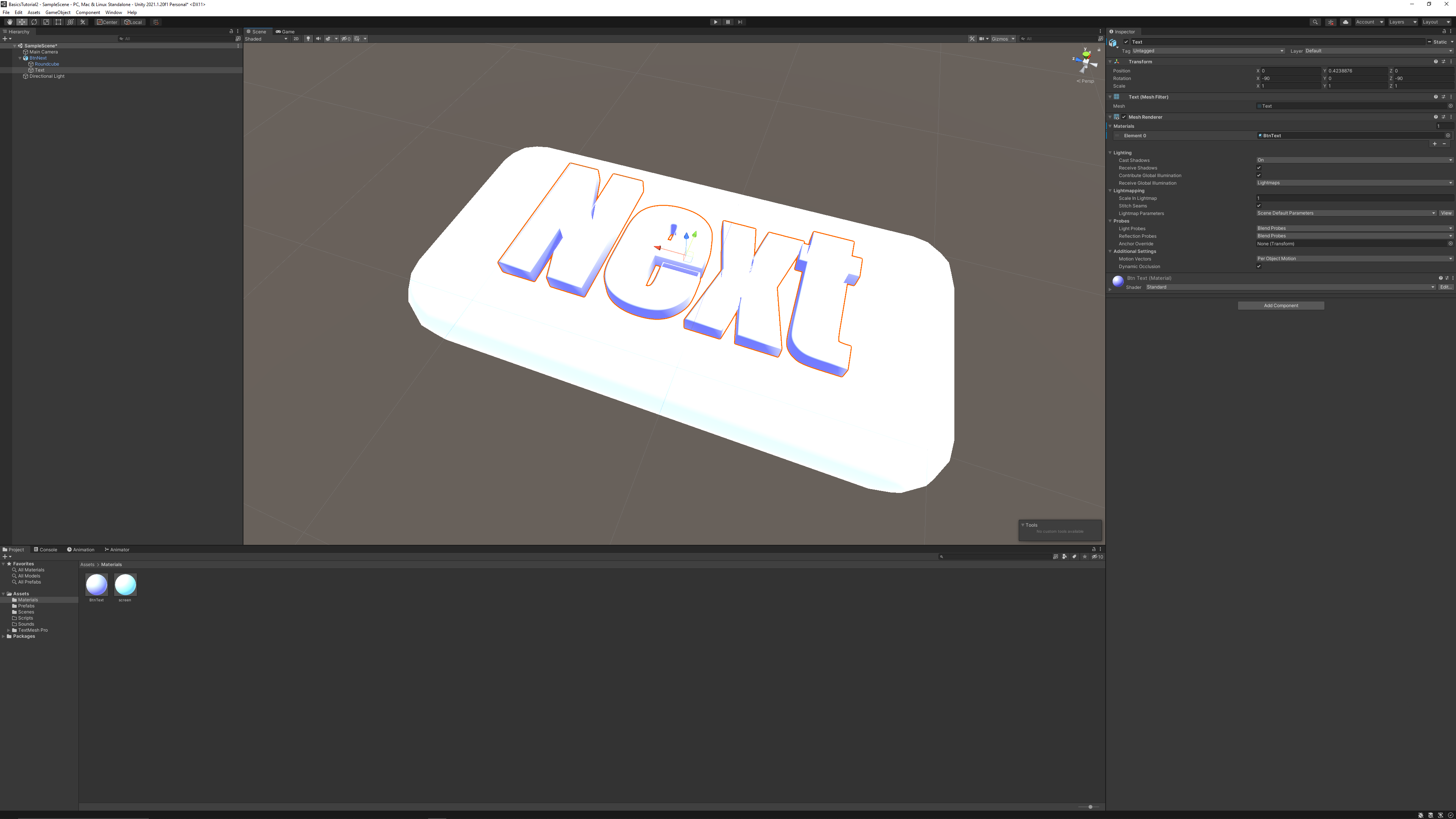1456x819 pixels.
Task: Open the GameObject menu
Action: [58, 13]
